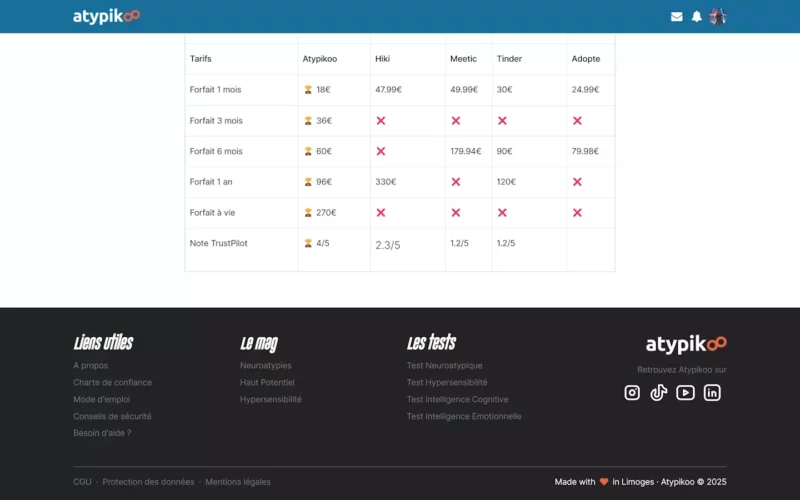Click the Adopte red cross in Forfait à vie row

pyautogui.click(x=577, y=213)
